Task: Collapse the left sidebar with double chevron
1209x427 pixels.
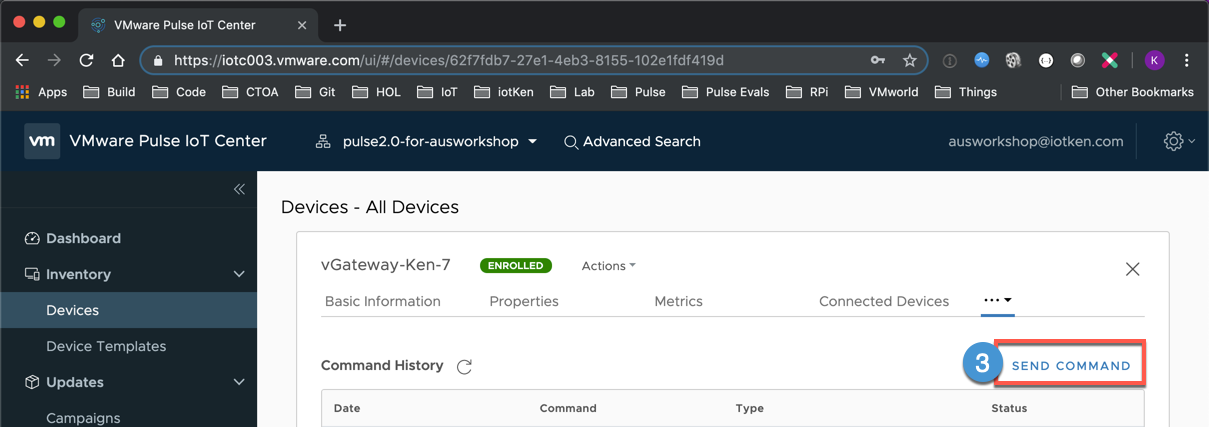Action: pos(239,189)
